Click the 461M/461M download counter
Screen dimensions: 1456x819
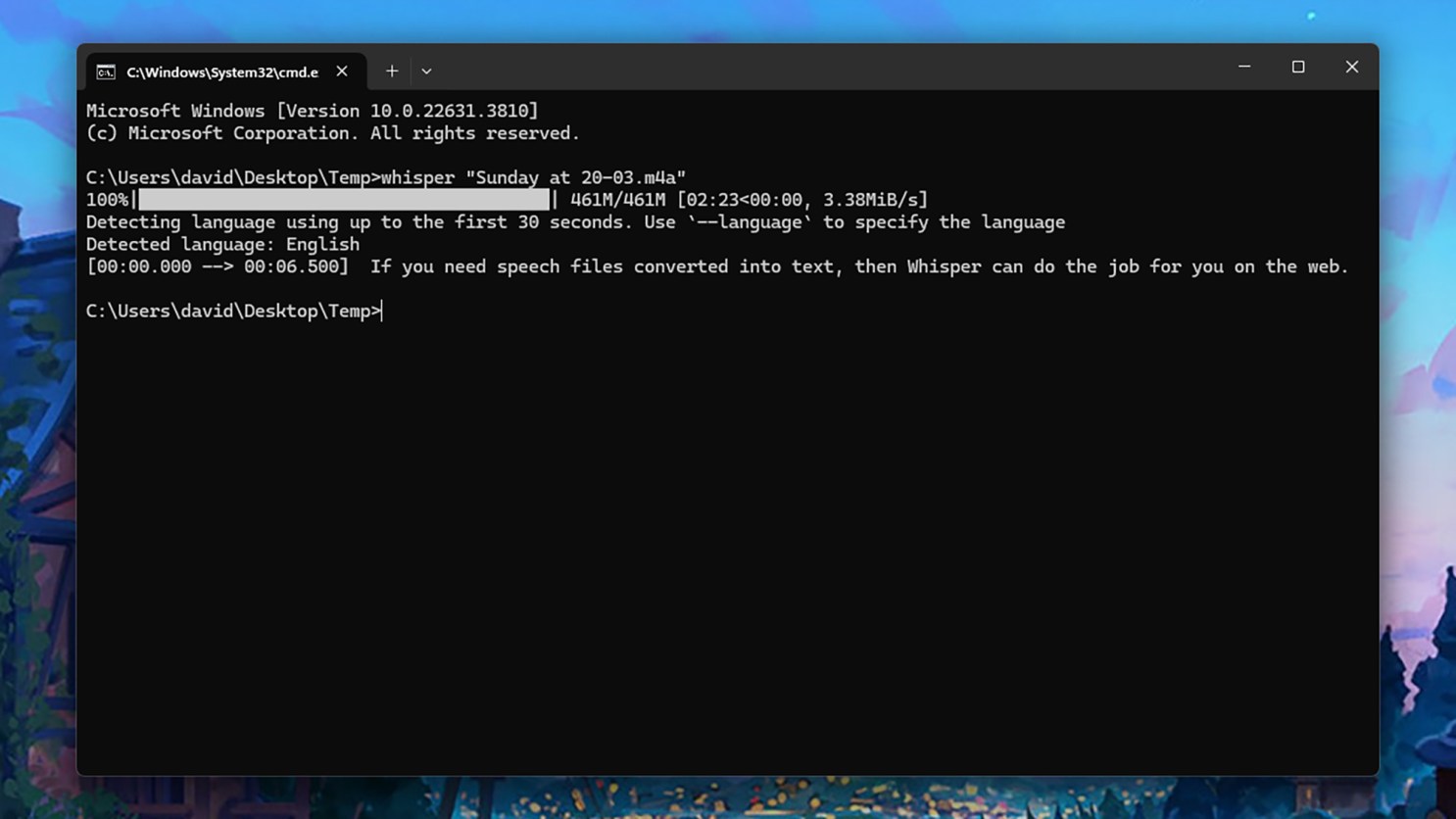pyautogui.click(x=616, y=199)
